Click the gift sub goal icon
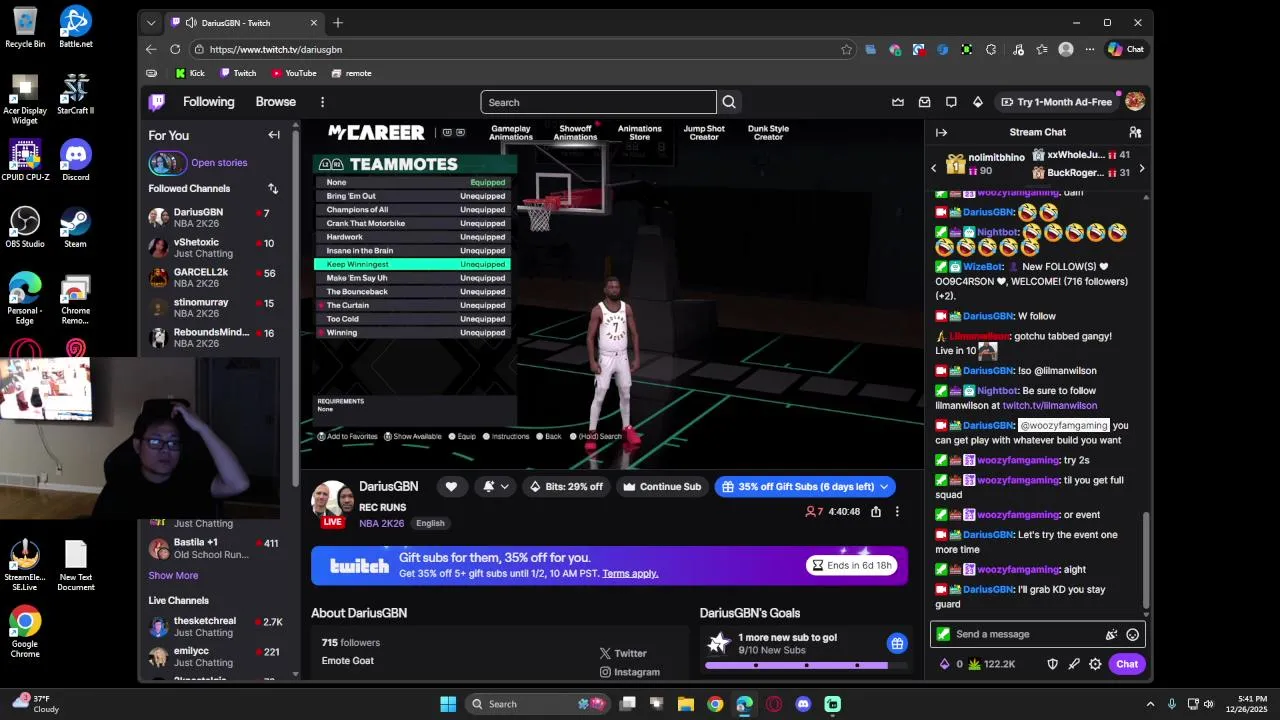Image resolution: width=1280 pixels, height=720 pixels. [x=897, y=643]
